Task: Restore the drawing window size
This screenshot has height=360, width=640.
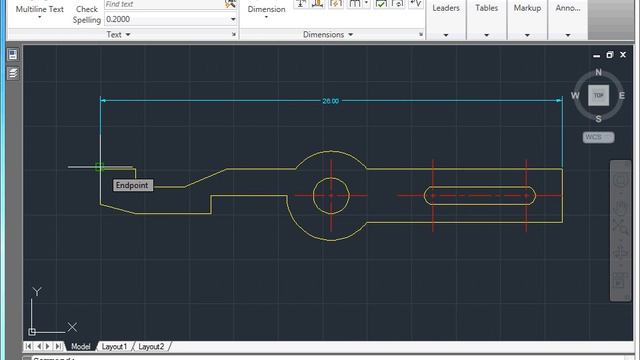Action: coord(609,55)
